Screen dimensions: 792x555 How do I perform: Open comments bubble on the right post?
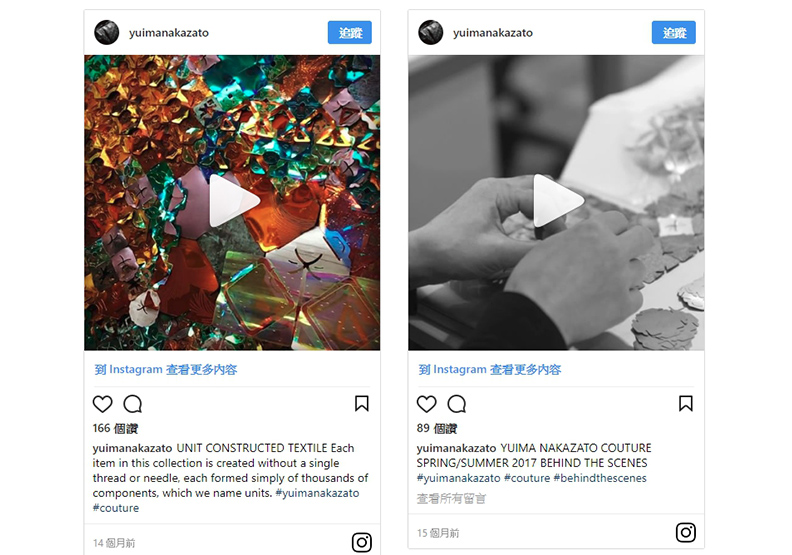457,404
